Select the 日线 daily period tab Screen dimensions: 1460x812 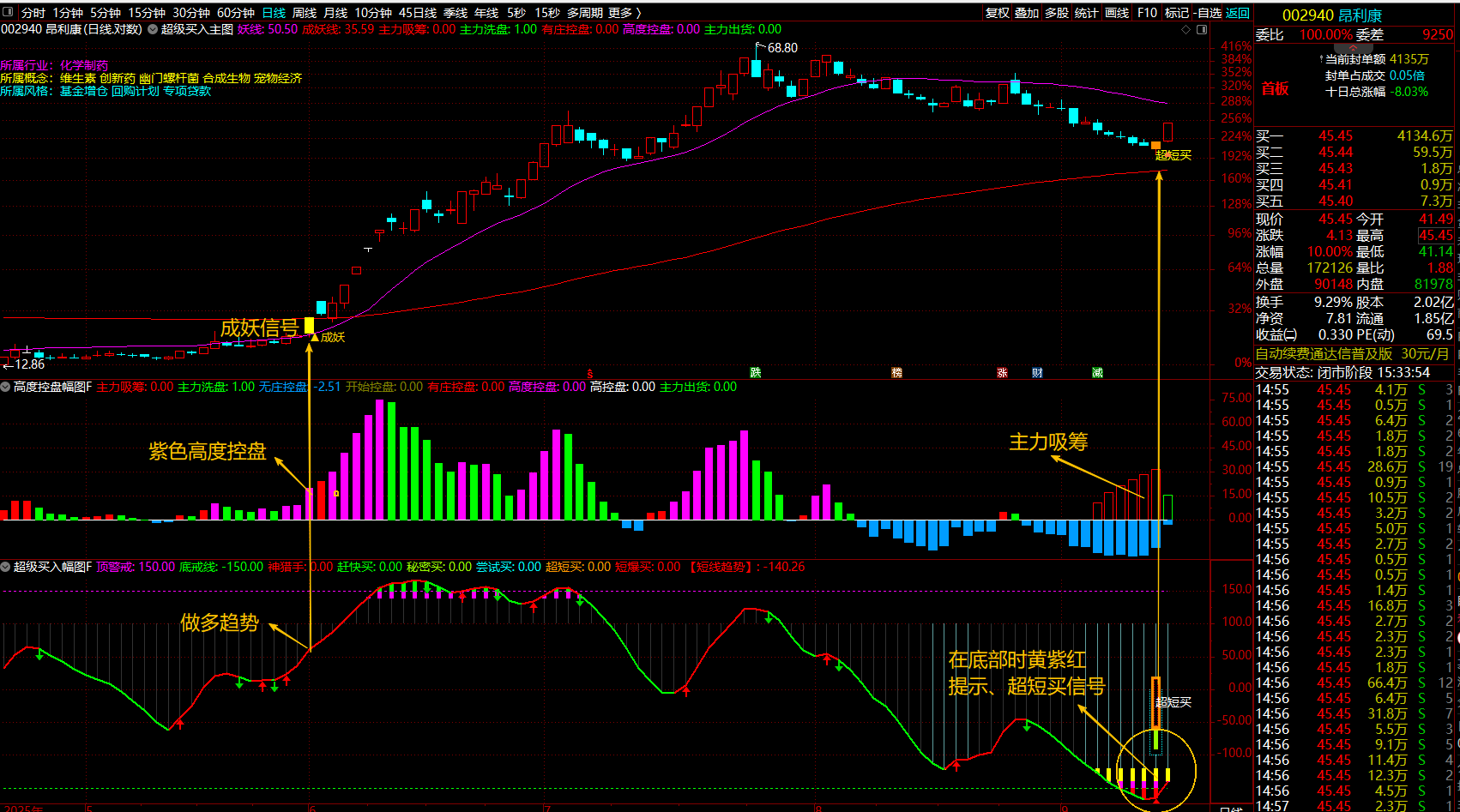274,13
